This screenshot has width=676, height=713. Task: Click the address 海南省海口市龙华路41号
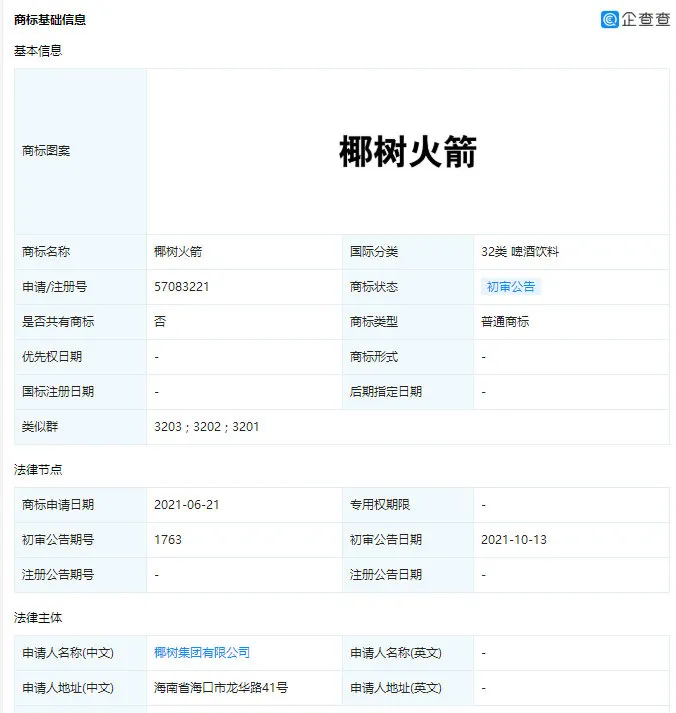pos(221,688)
